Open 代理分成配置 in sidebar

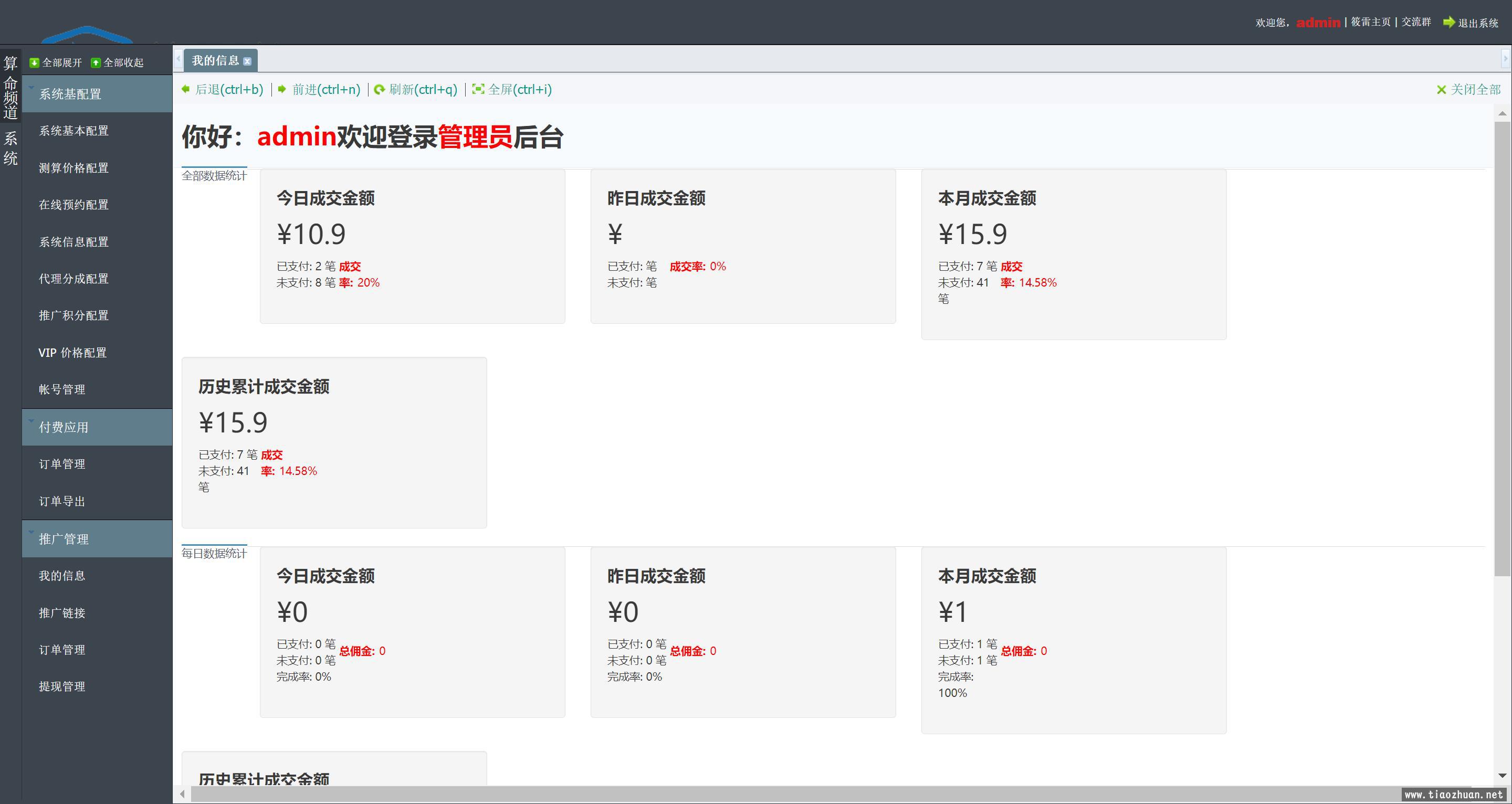coord(74,279)
